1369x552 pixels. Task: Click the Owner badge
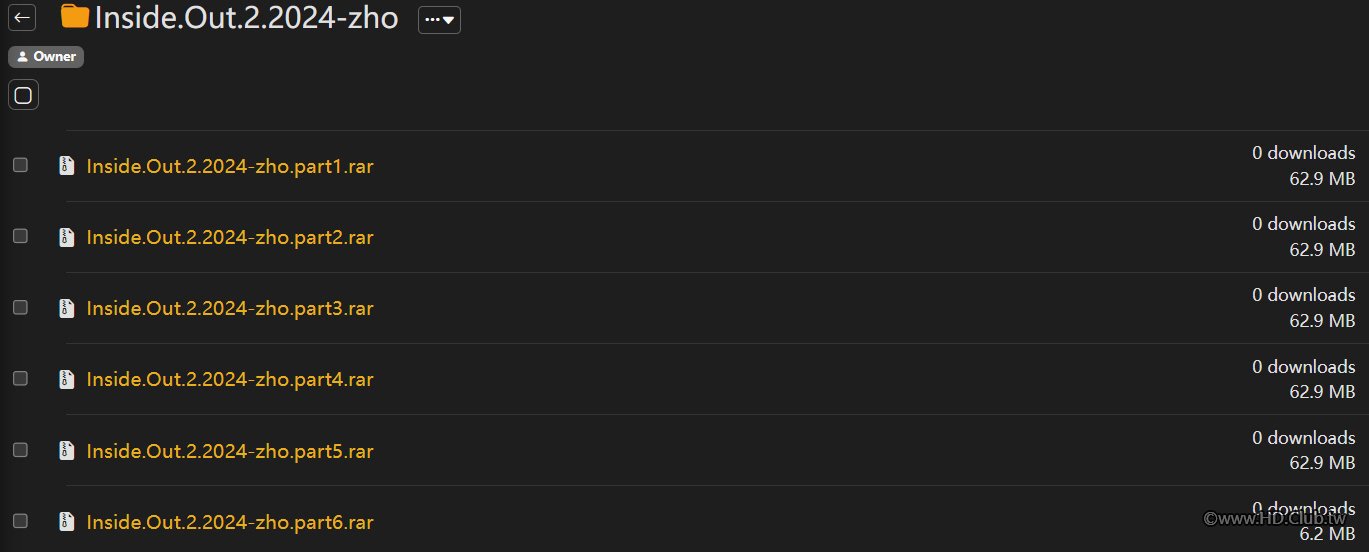[46, 57]
